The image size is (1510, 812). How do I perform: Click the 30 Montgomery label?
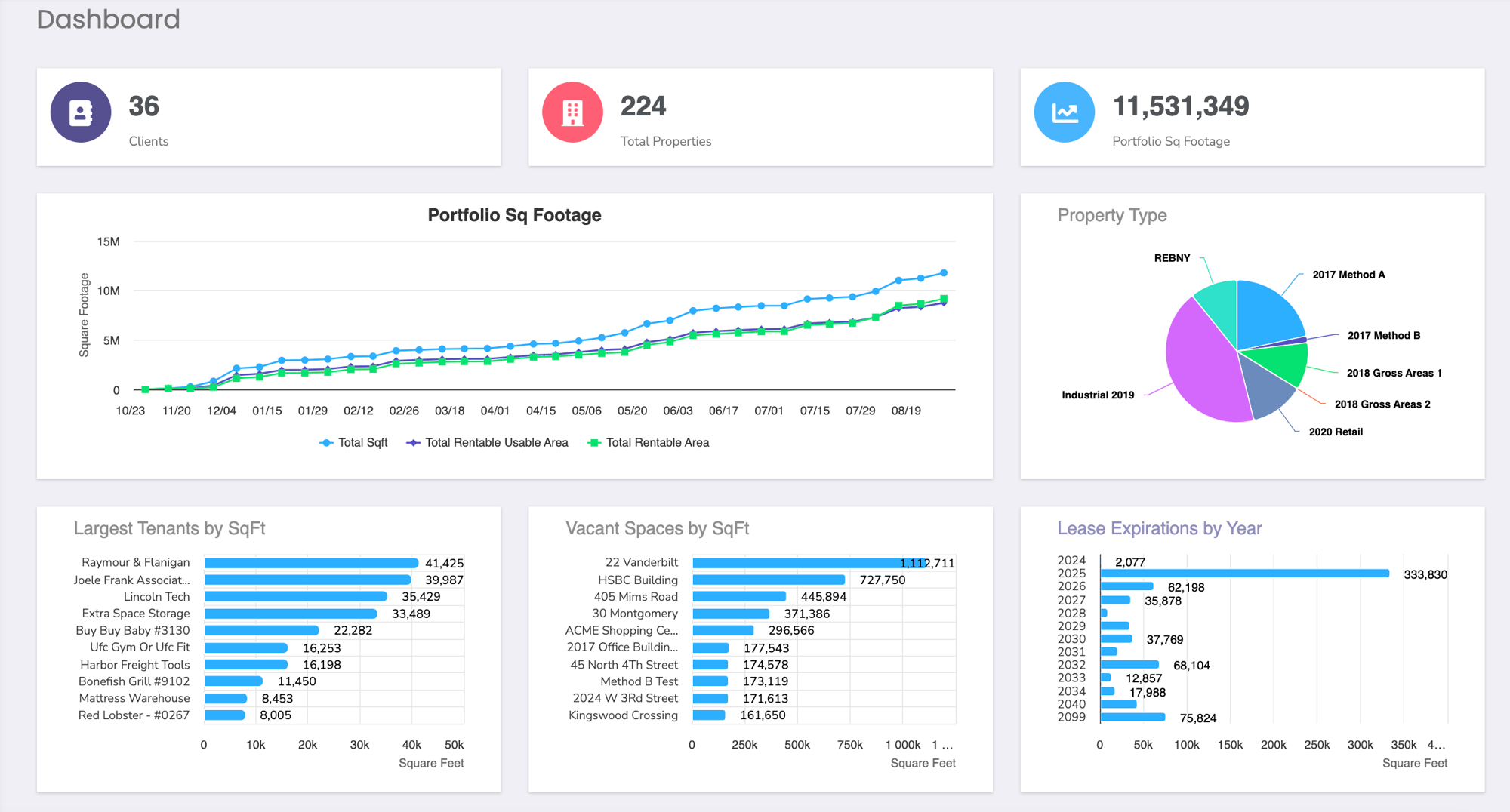(x=635, y=614)
